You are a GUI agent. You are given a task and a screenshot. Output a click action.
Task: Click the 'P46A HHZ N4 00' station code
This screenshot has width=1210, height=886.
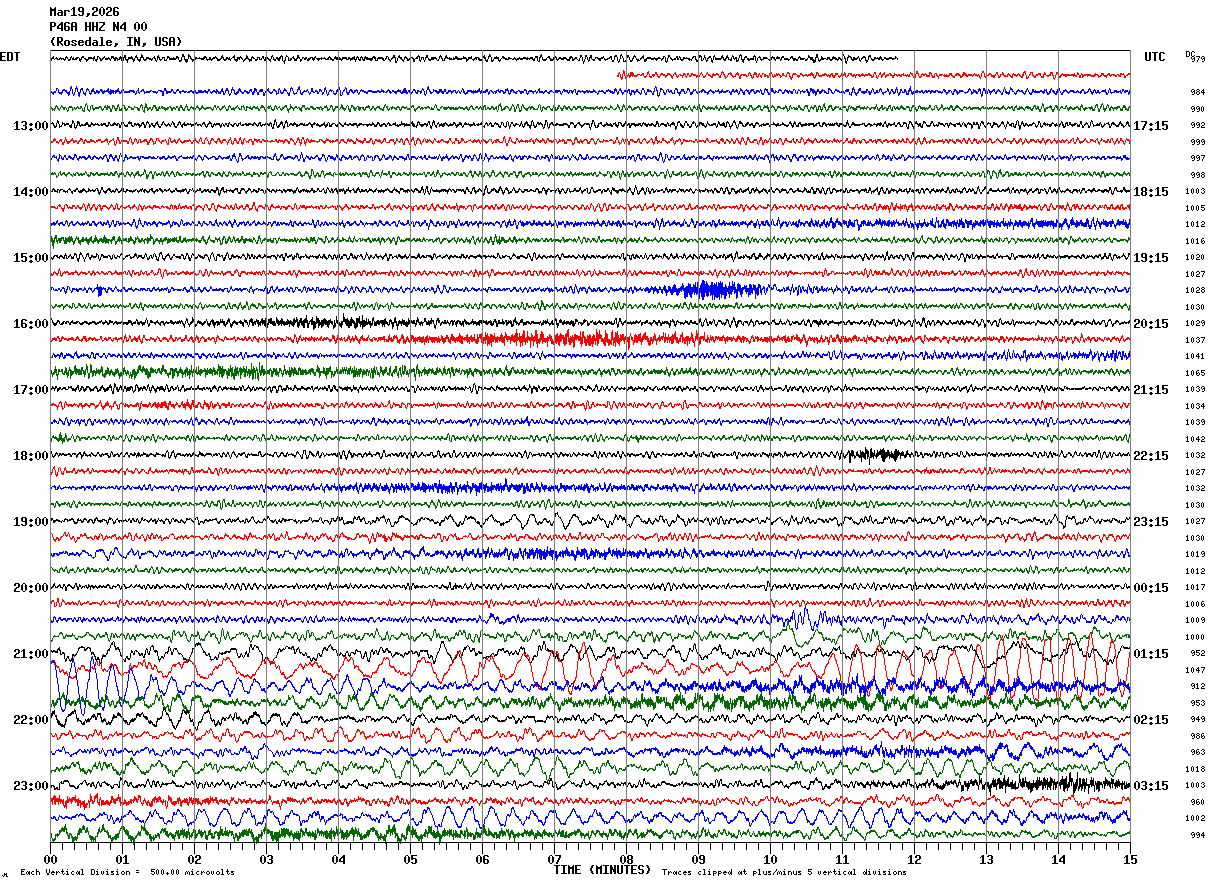click(98, 27)
